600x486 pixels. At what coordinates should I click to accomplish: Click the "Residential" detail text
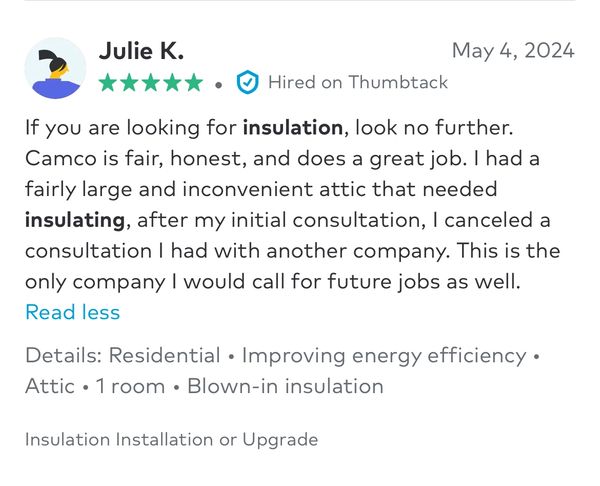[164, 355]
